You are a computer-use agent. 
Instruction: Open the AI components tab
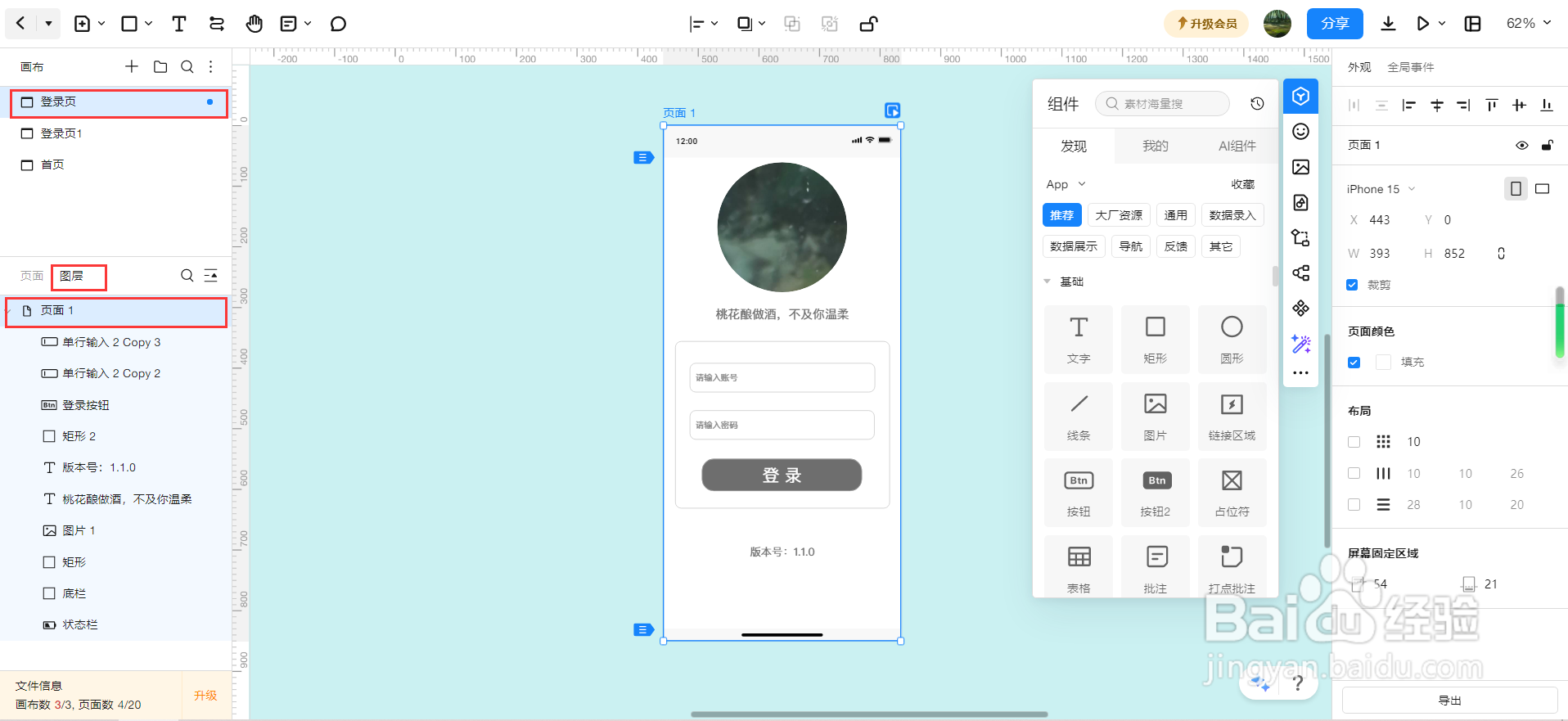click(1237, 146)
